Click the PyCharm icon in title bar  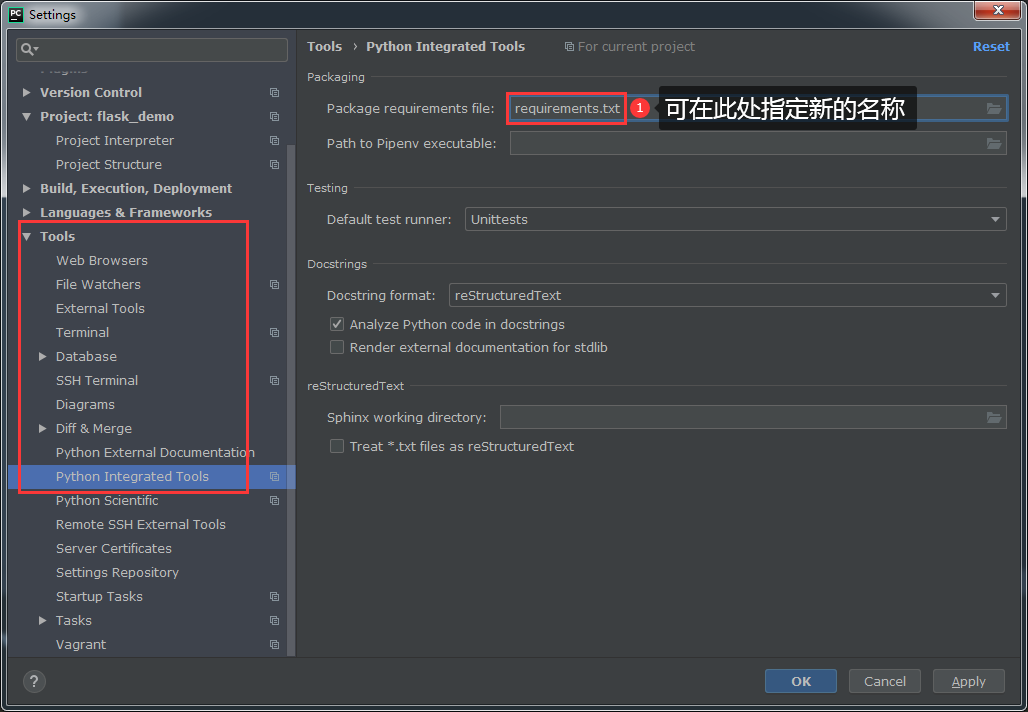[16, 14]
